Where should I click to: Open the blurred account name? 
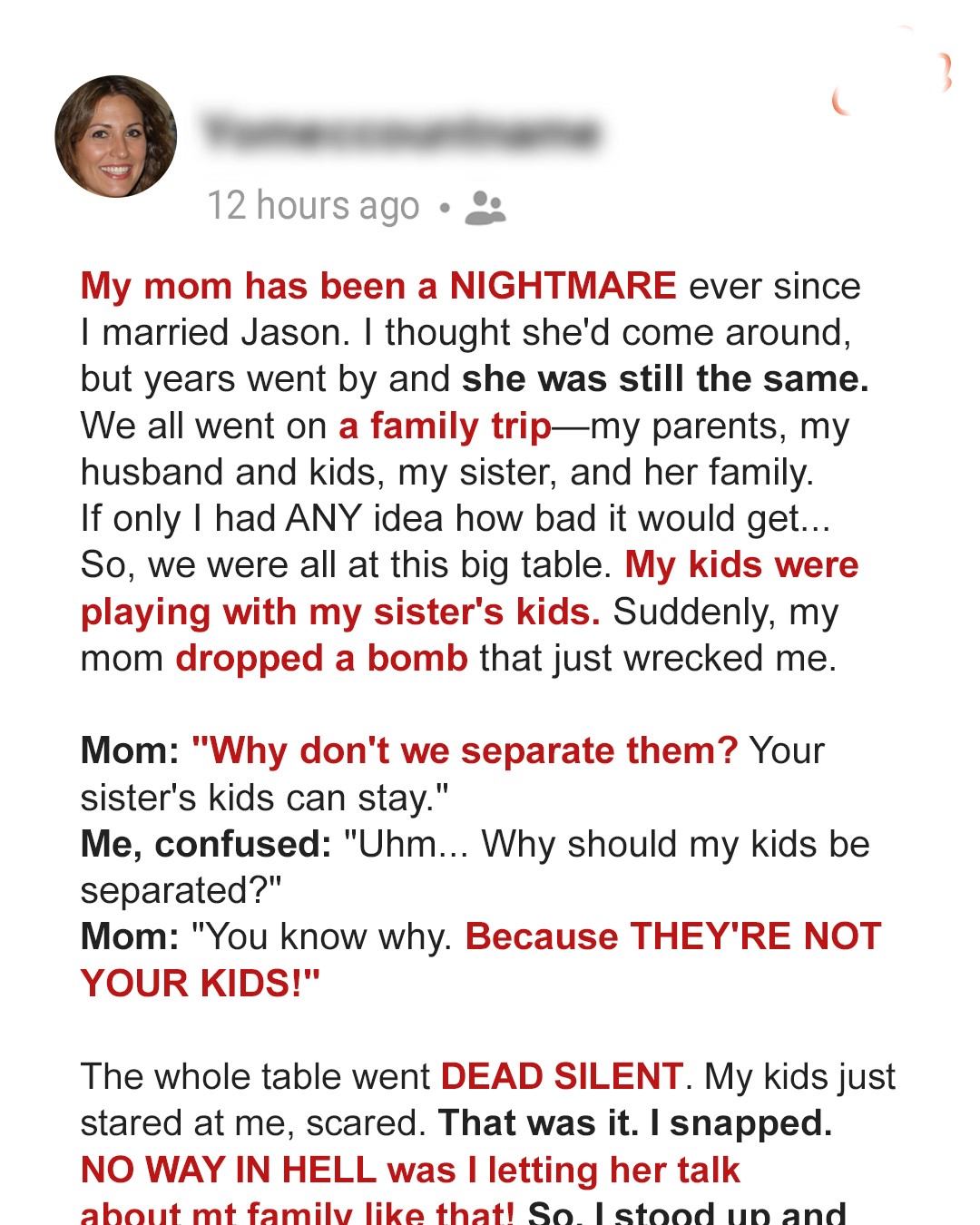(x=401, y=132)
